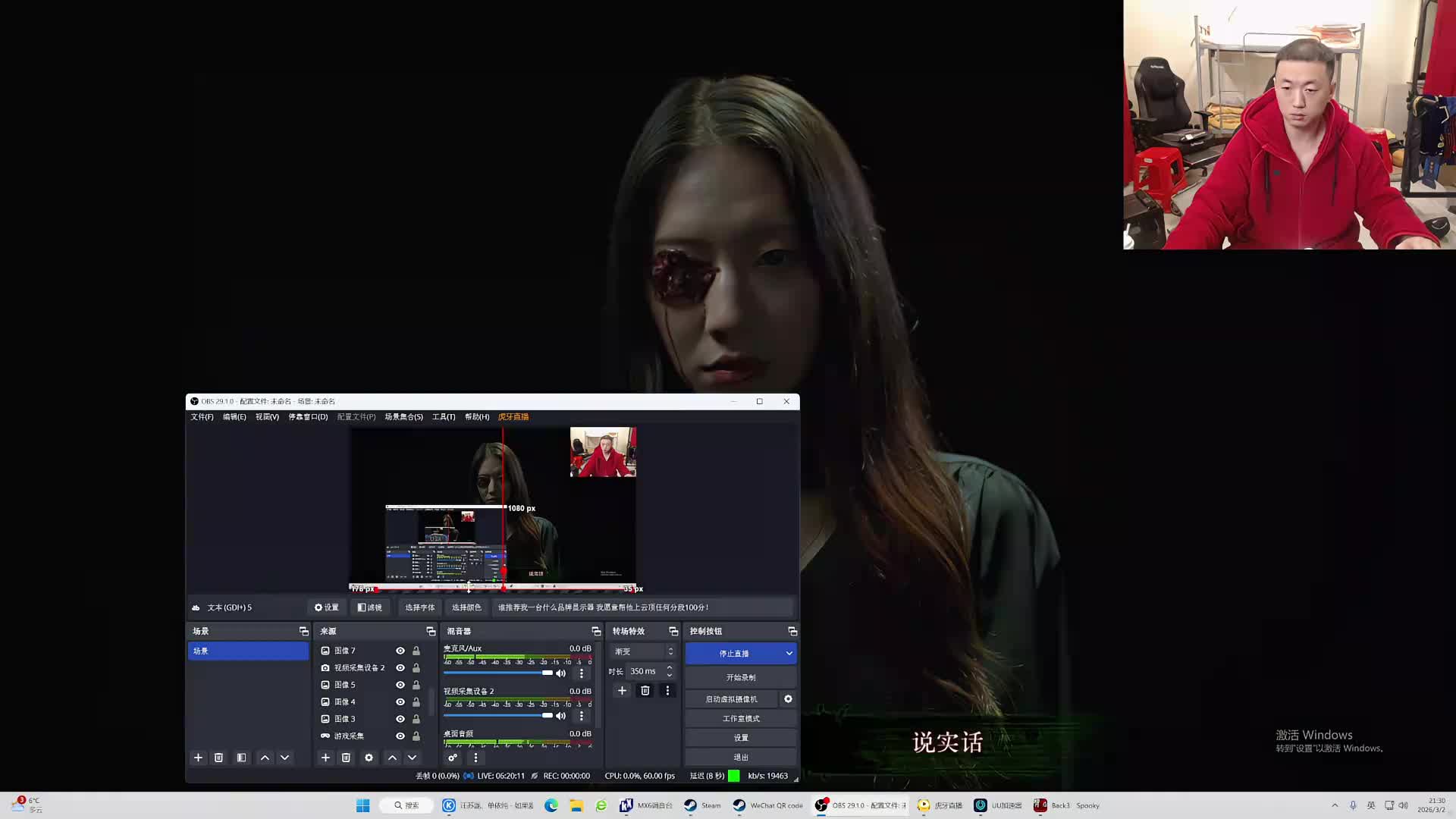Remove transition with the trash icon

(645, 691)
